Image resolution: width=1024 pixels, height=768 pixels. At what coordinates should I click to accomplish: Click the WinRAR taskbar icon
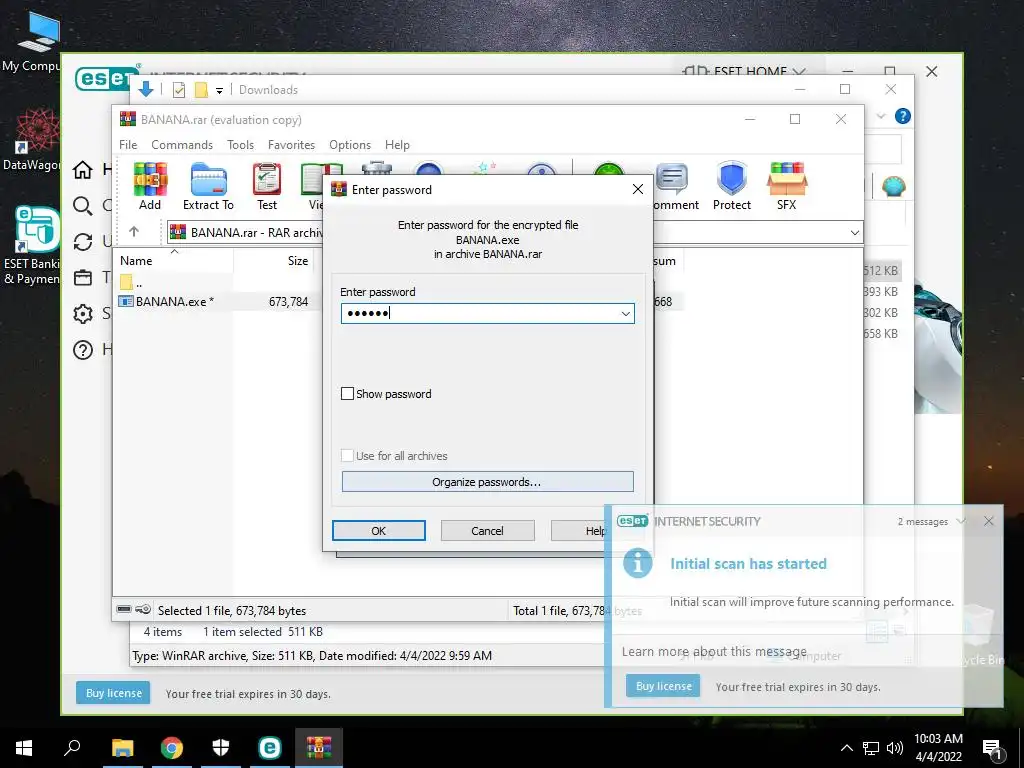(319, 748)
